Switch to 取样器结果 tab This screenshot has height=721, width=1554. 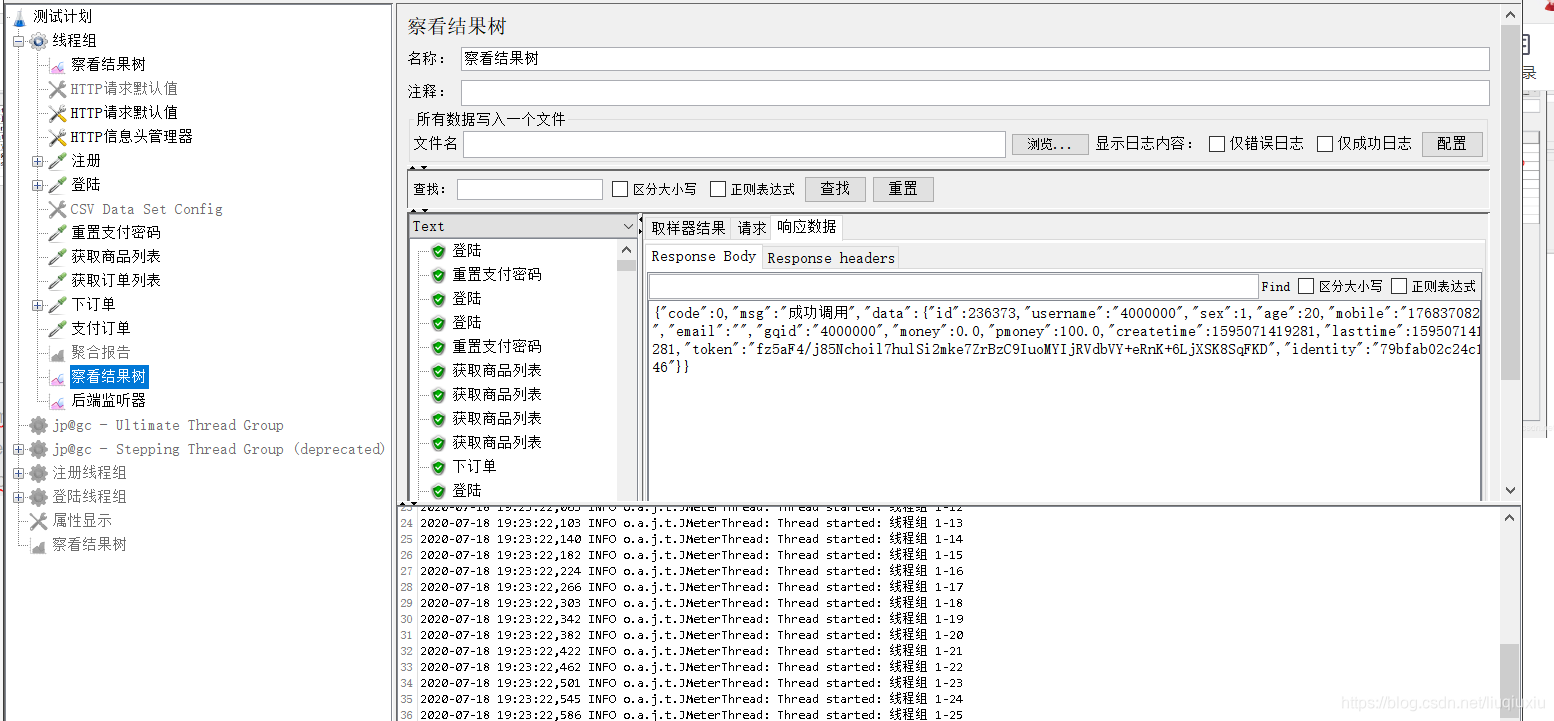[689, 228]
